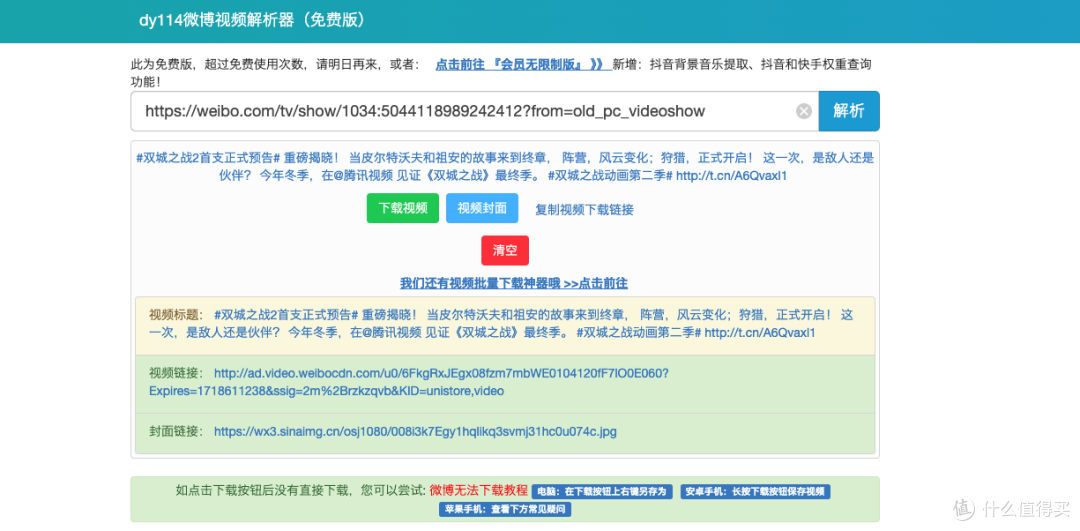This screenshot has width=1080, height=531.
Task: Clear the URL input with the X icon
Action: point(804,111)
